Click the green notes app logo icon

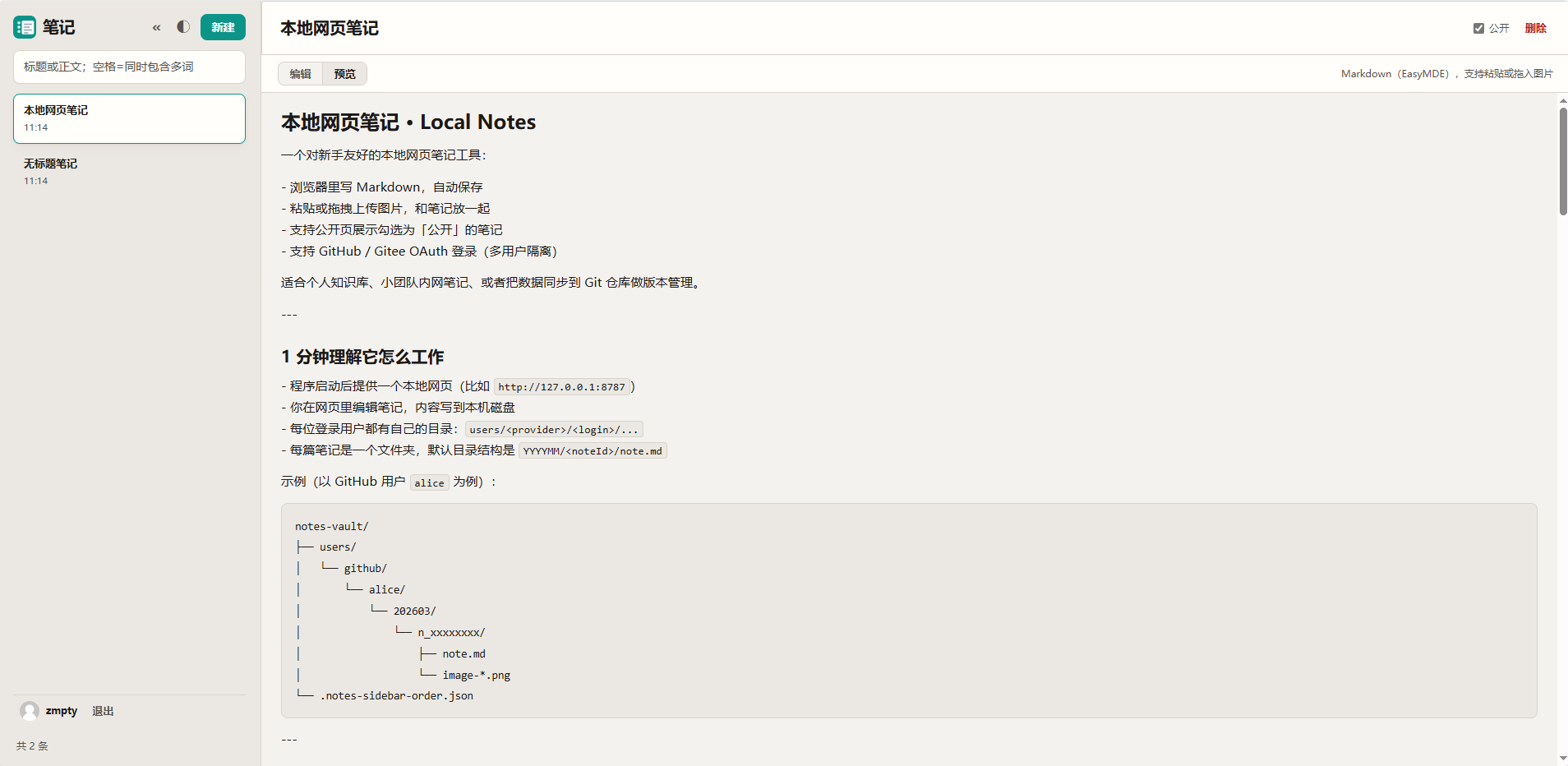(25, 27)
